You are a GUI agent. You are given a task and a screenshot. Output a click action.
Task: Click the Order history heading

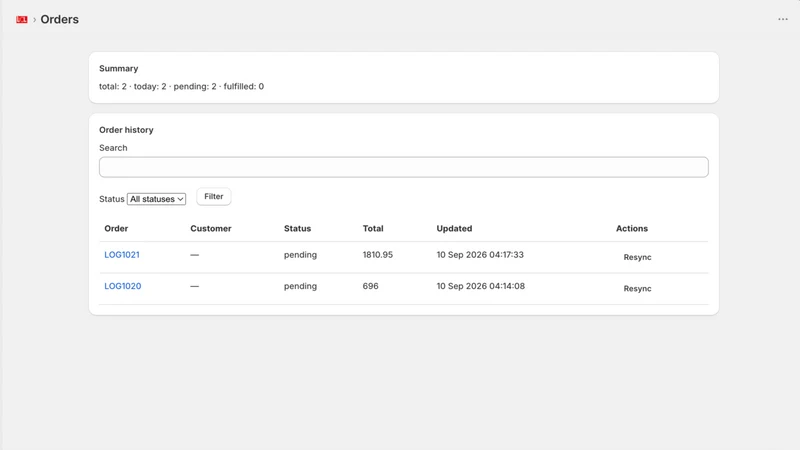(x=126, y=130)
